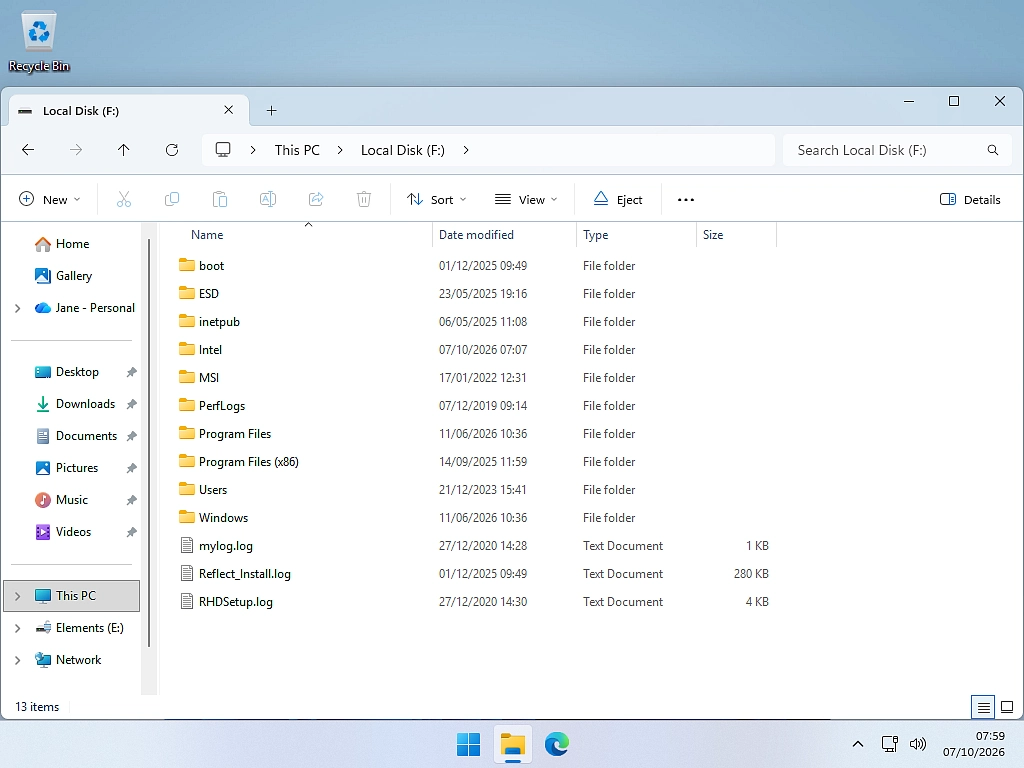Viewport: 1024px width, 768px height.
Task: Select the Reflect_Install.log file
Action: click(244, 574)
